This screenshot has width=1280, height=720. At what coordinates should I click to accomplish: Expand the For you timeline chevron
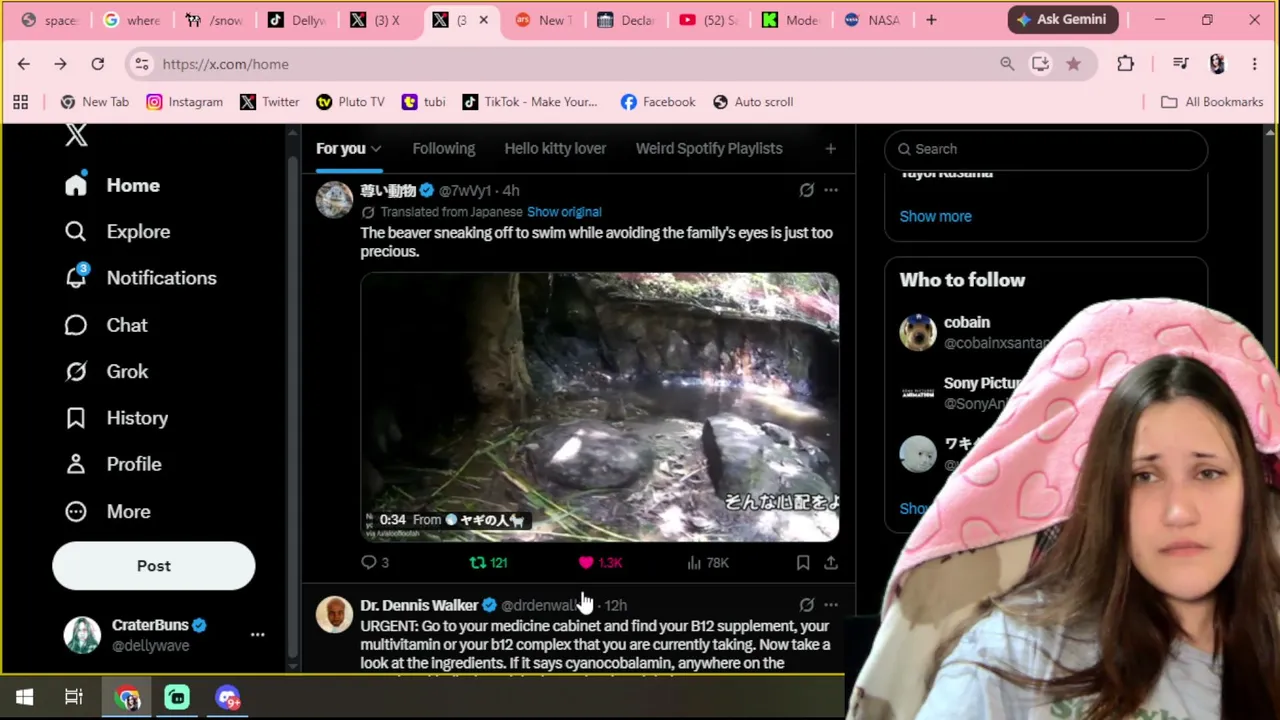[x=376, y=149]
